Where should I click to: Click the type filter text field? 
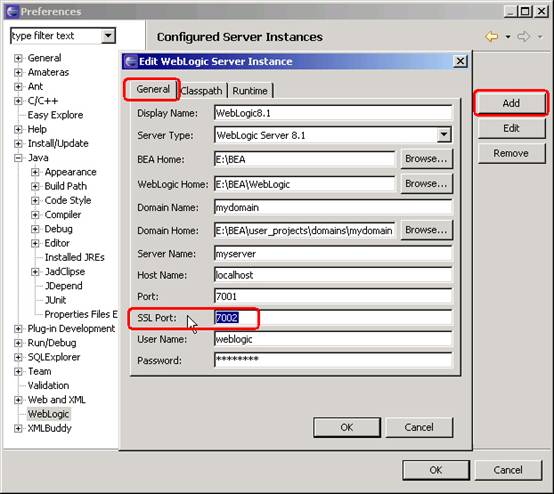coord(56,36)
